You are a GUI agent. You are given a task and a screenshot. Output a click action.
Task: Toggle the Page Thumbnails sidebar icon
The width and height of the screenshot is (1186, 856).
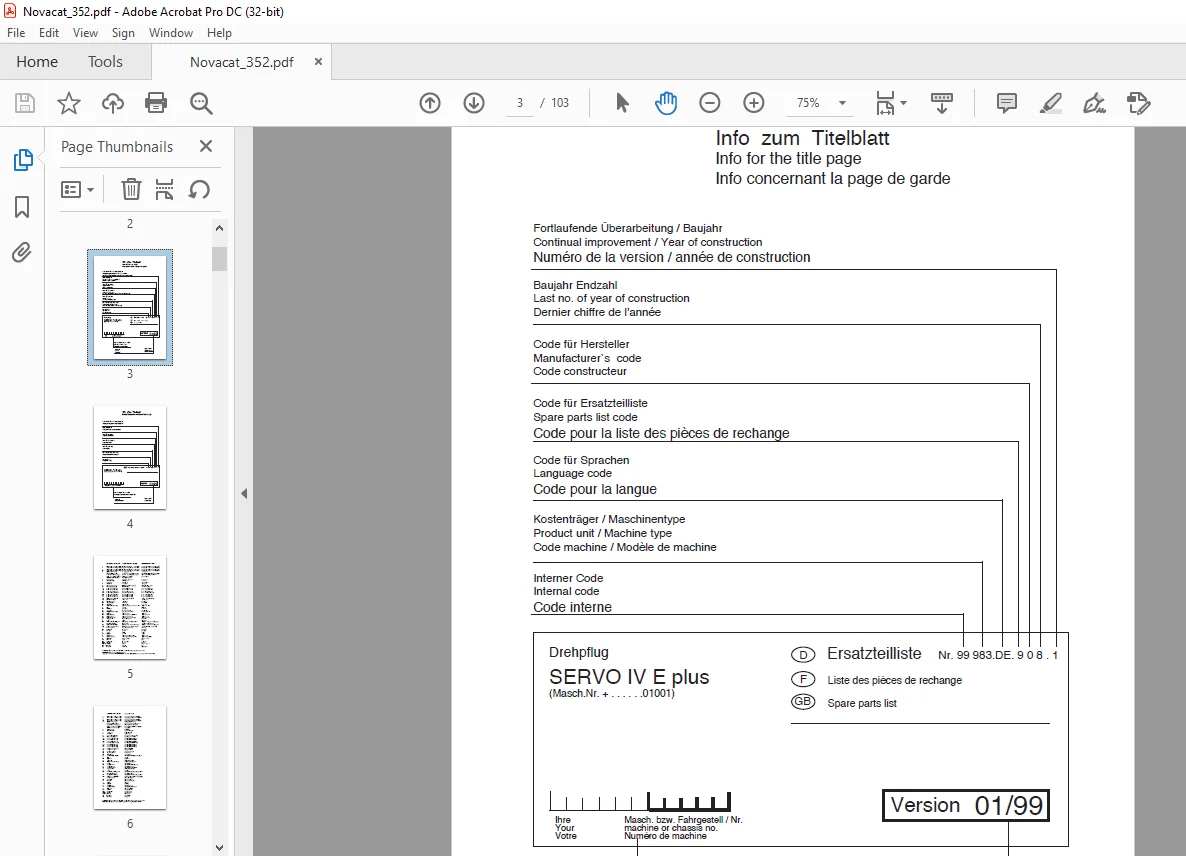pyautogui.click(x=23, y=160)
